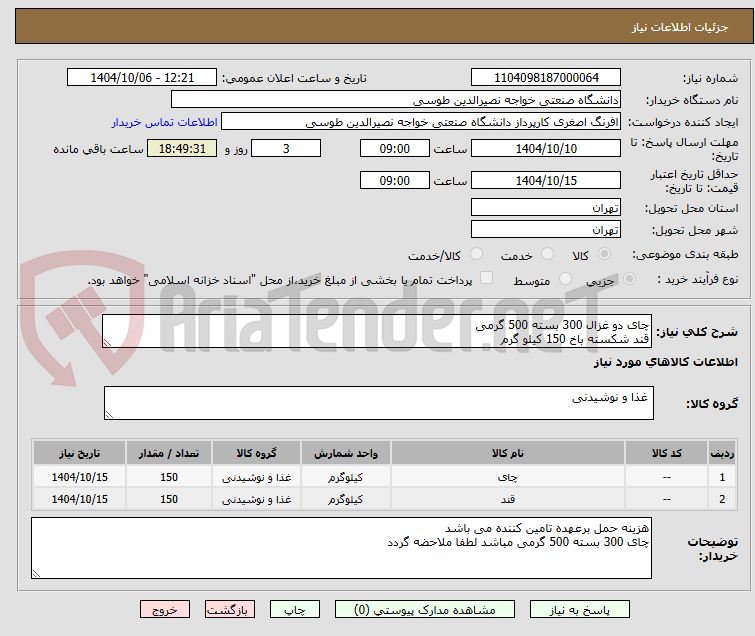Click غذا و نوشیدنی in the قند row
This screenshot has height=636, width=755.
pos(256,499)
